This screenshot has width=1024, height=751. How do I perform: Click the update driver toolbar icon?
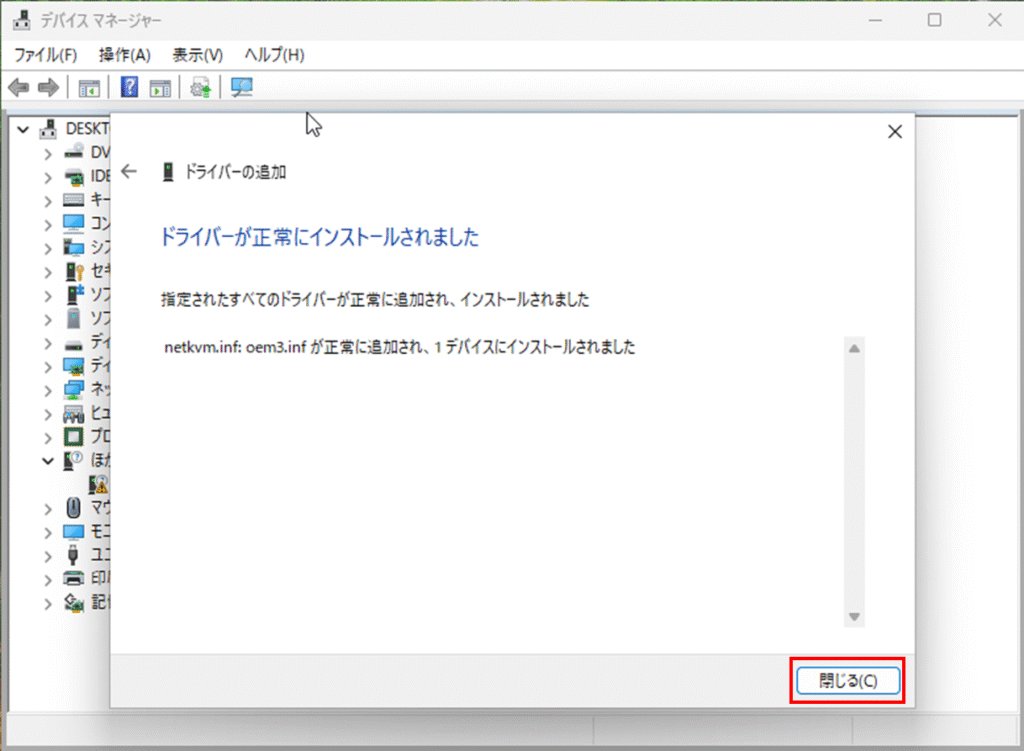click(201, 88)
